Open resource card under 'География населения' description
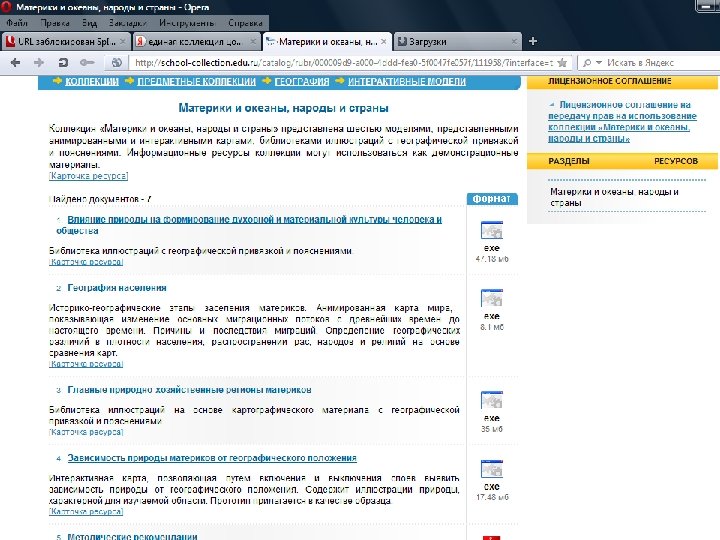This screenshot has height=540, width=720. coord(86,364)
